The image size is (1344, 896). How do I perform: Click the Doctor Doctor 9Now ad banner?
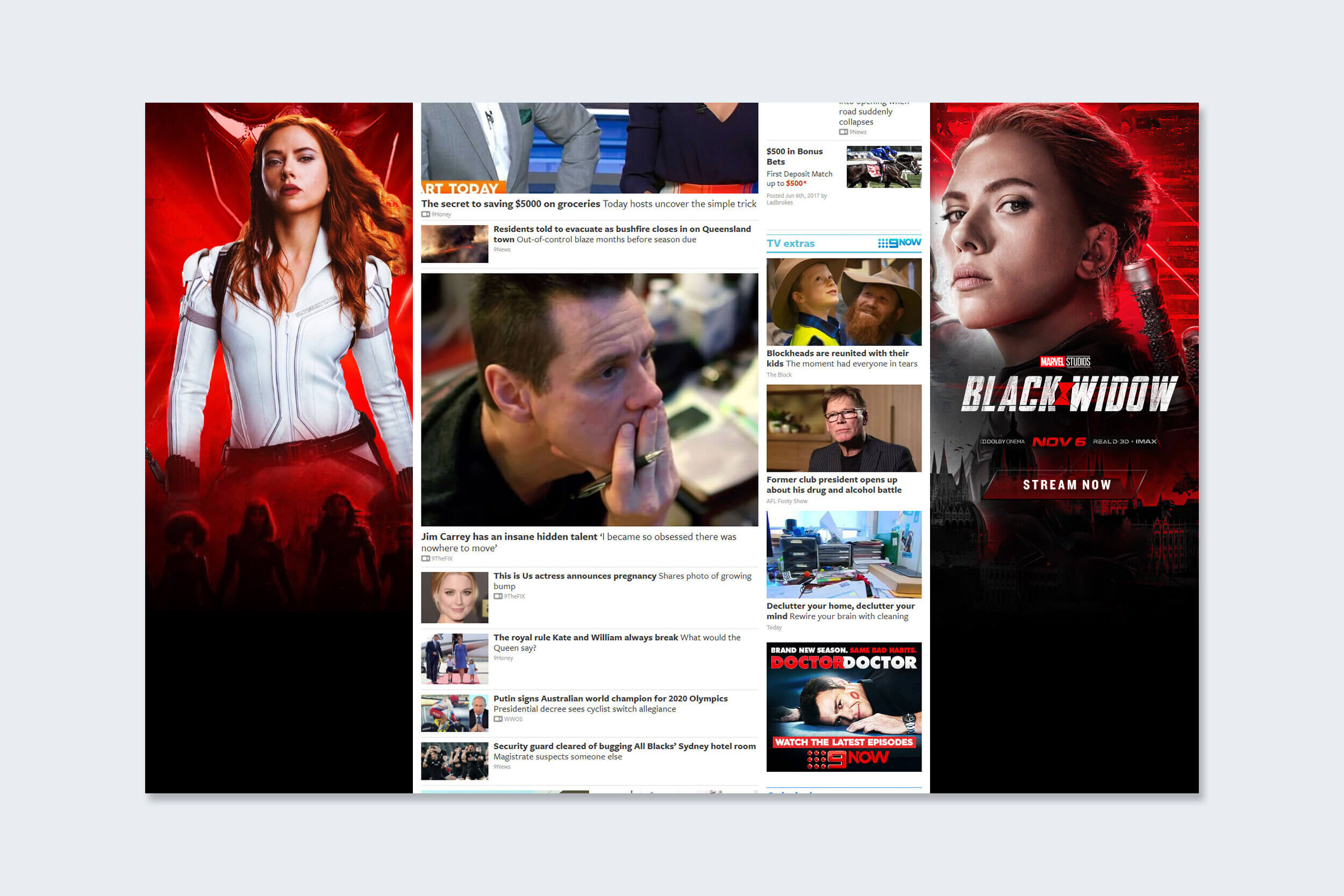[x=843, y=707]
